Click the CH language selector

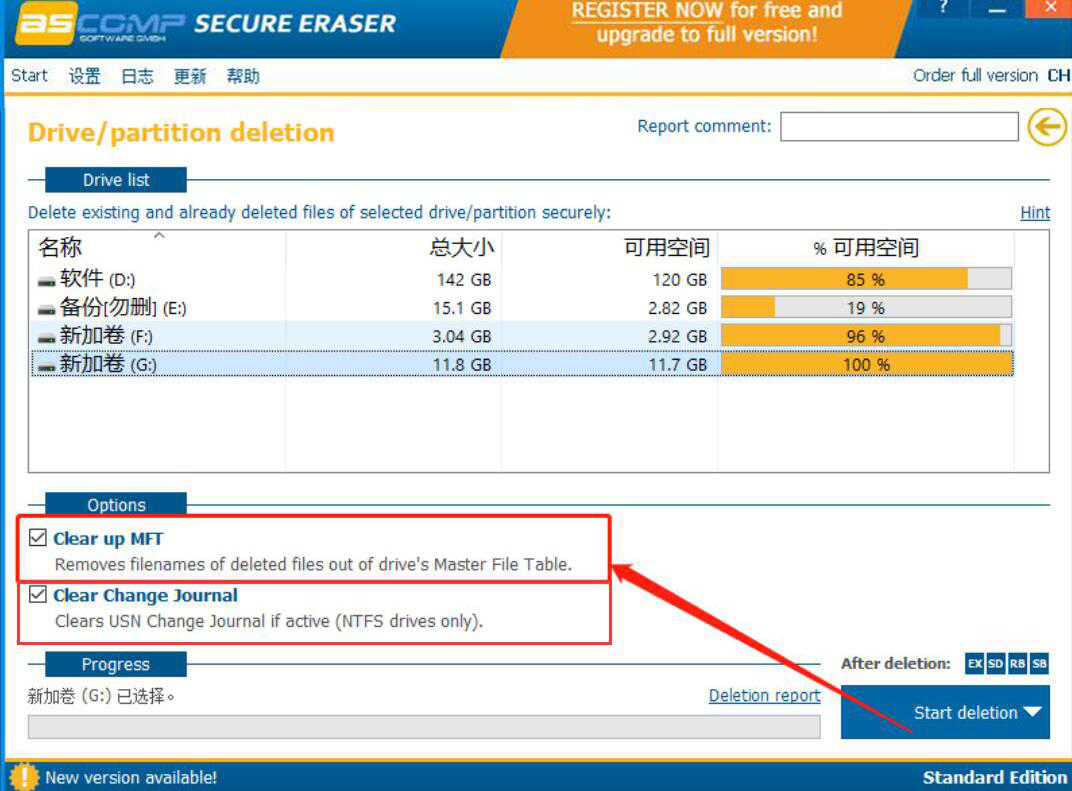[x=1059, y=75]
